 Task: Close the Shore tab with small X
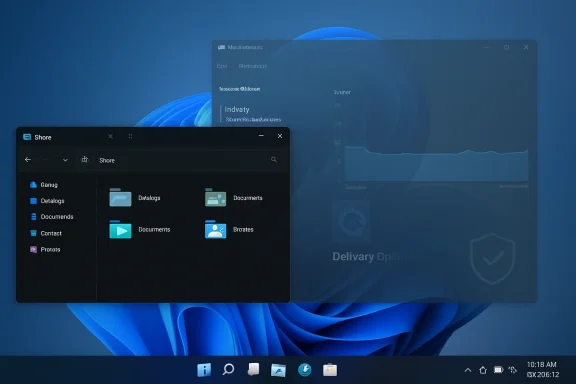coord(110,136)
